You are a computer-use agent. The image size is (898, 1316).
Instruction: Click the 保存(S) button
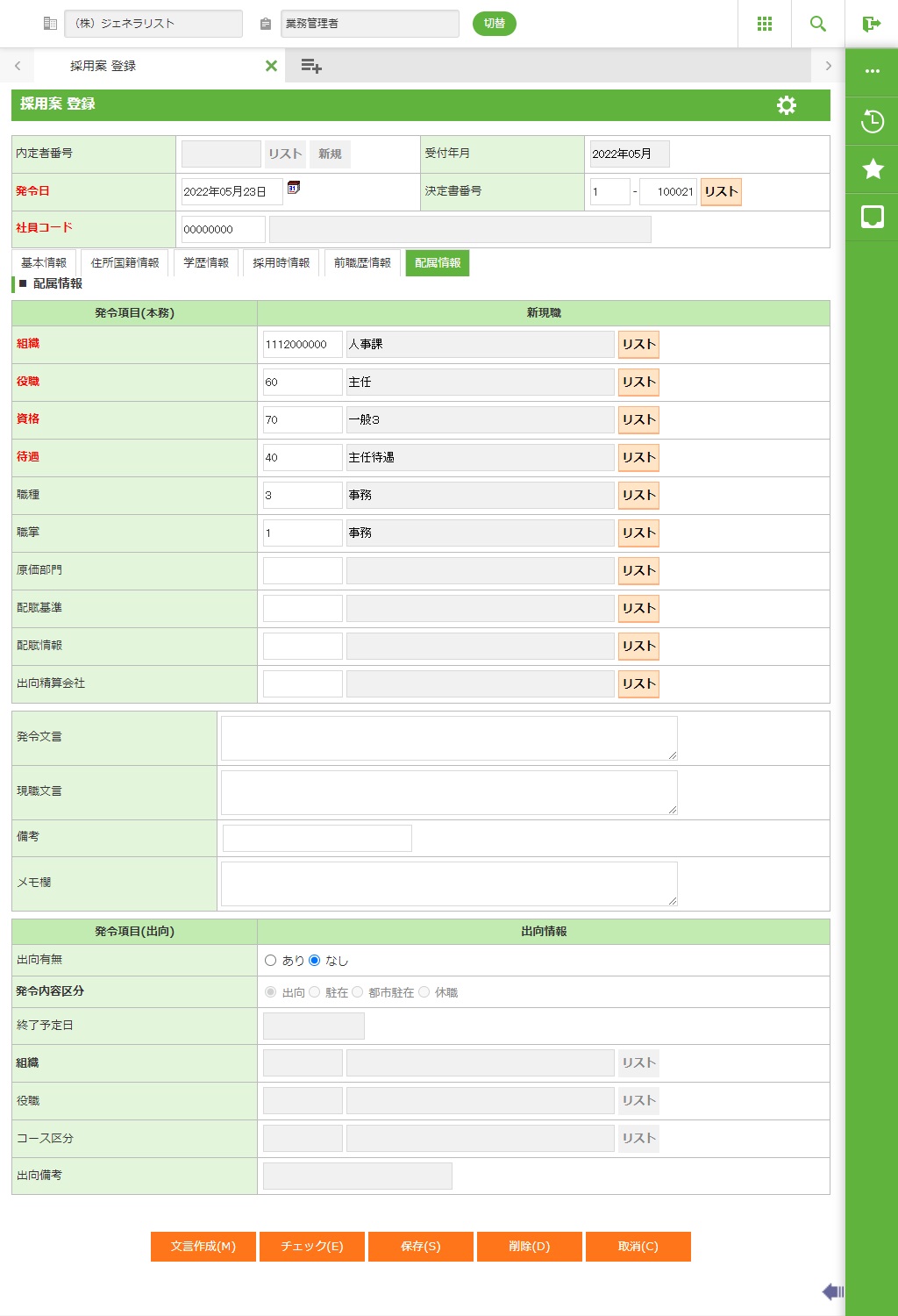pyautogui.click(x=421, y=1247)
